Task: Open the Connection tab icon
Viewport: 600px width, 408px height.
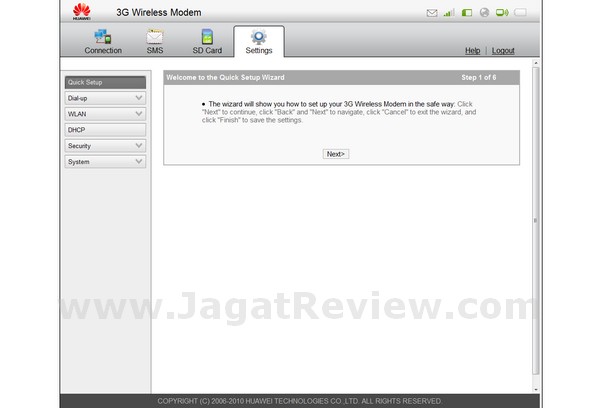Action: [x=103, y=37]
